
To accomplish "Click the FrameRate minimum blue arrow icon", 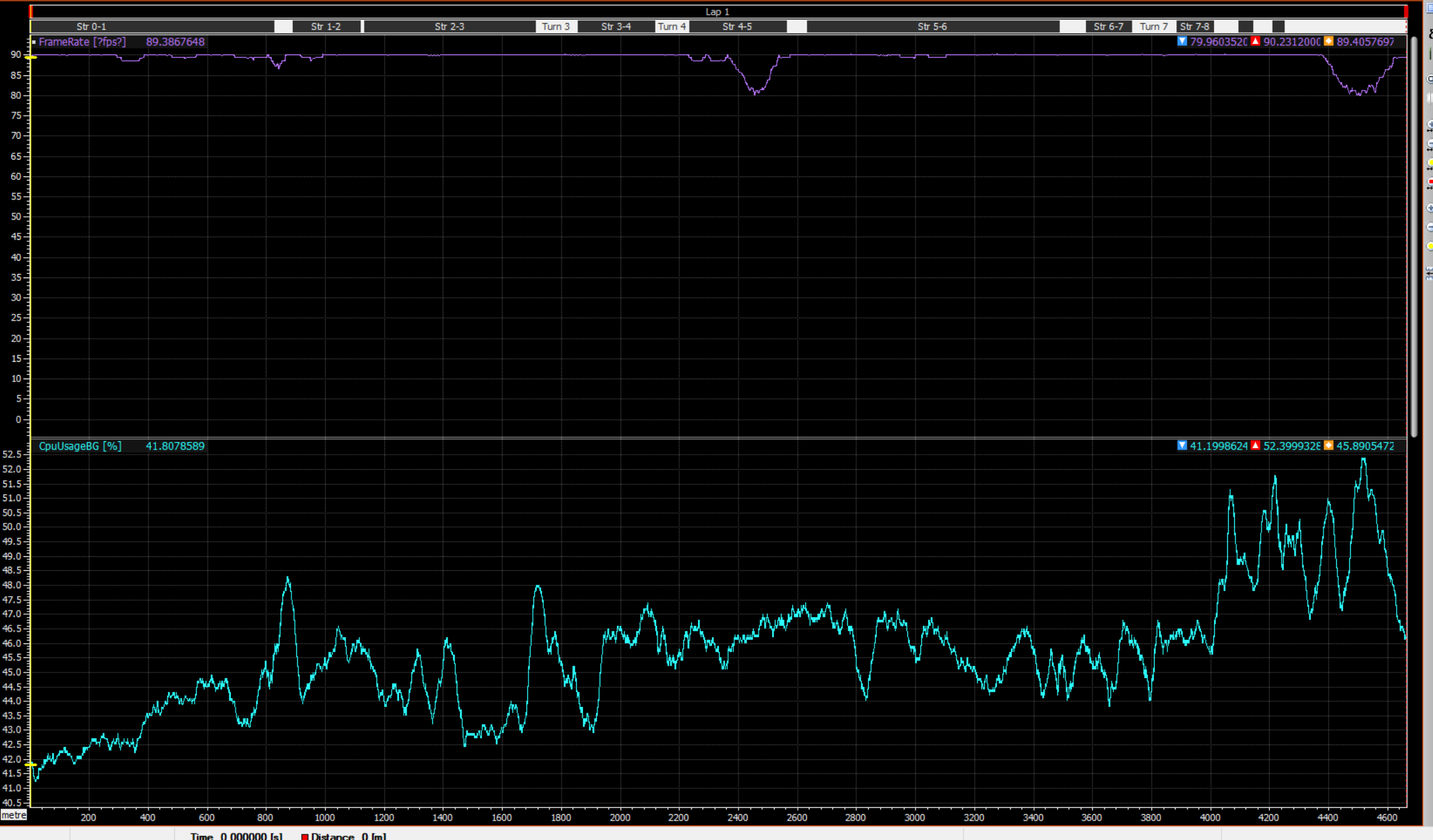I will pos(1182,42).
